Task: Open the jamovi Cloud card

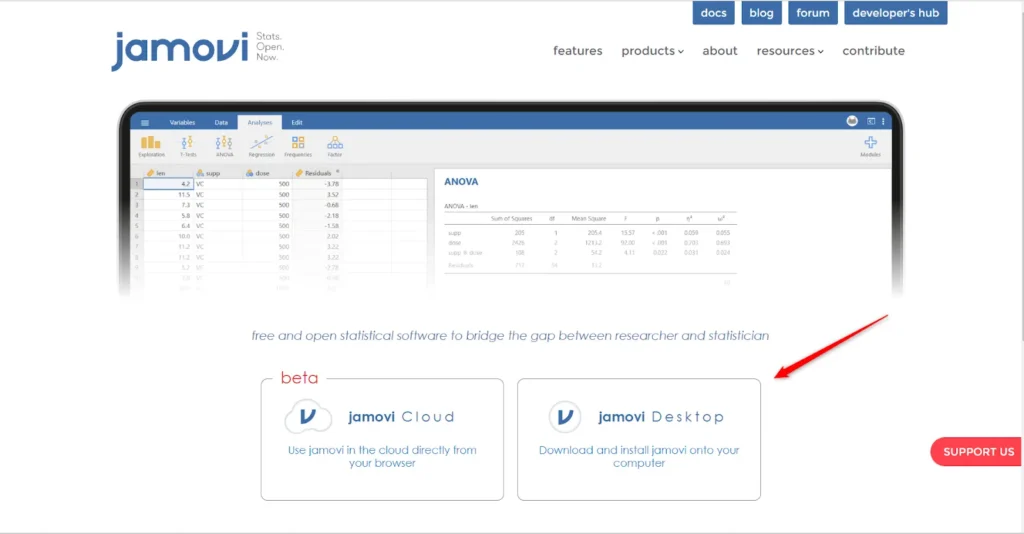Action: pos(382,439)
